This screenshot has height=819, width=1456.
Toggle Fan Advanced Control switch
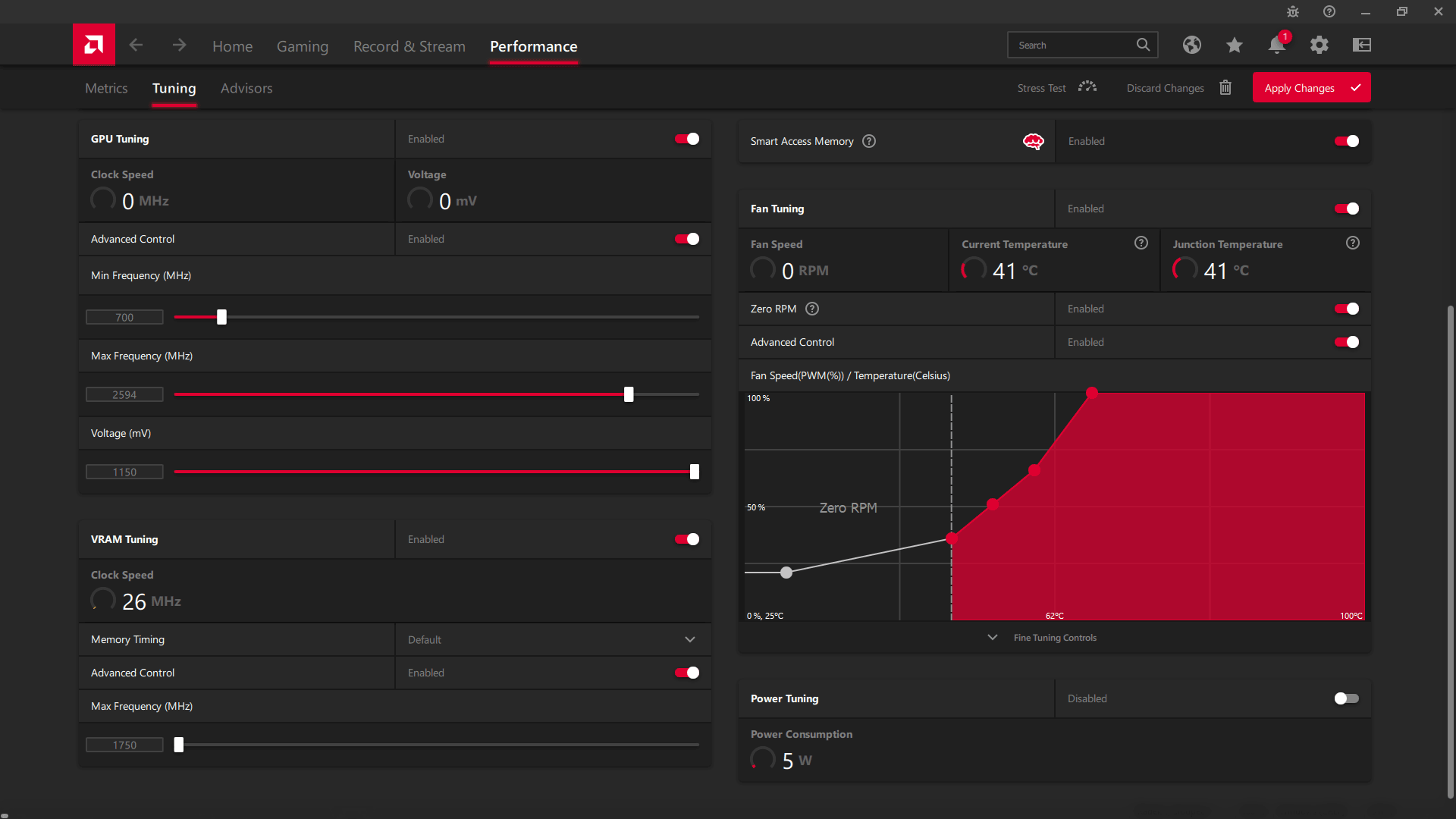pyautogui.click(x=1347, y=342)
